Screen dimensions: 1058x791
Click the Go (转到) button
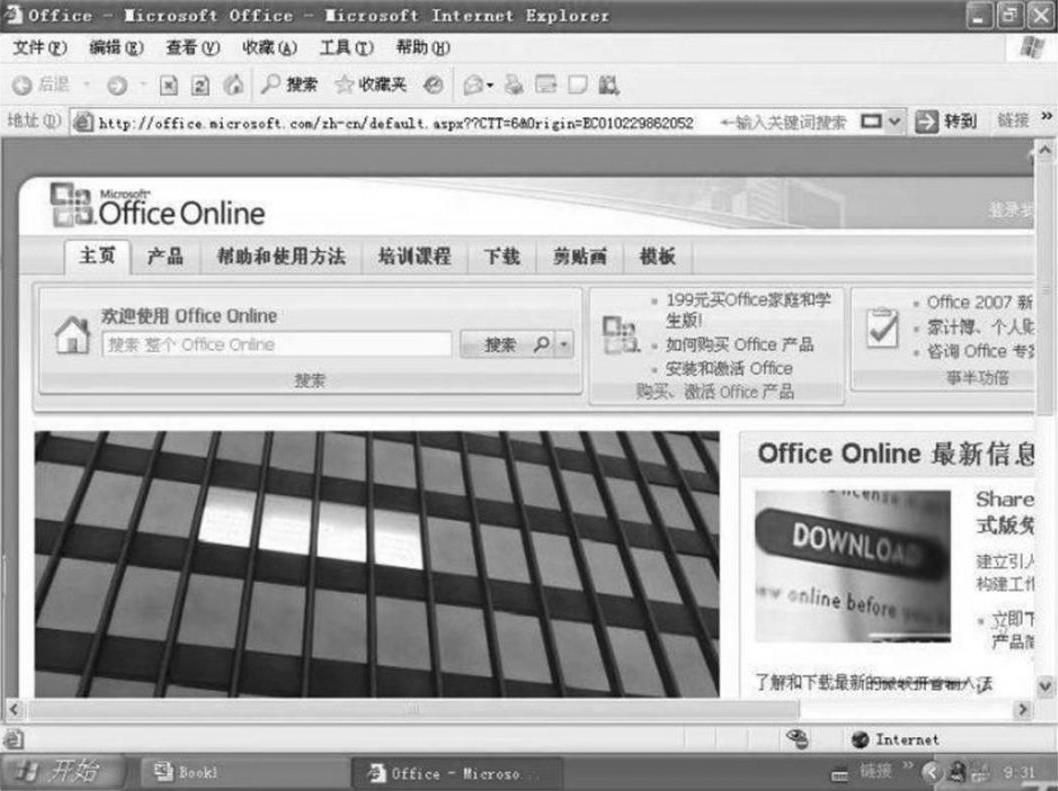click(x=946, y=122)
